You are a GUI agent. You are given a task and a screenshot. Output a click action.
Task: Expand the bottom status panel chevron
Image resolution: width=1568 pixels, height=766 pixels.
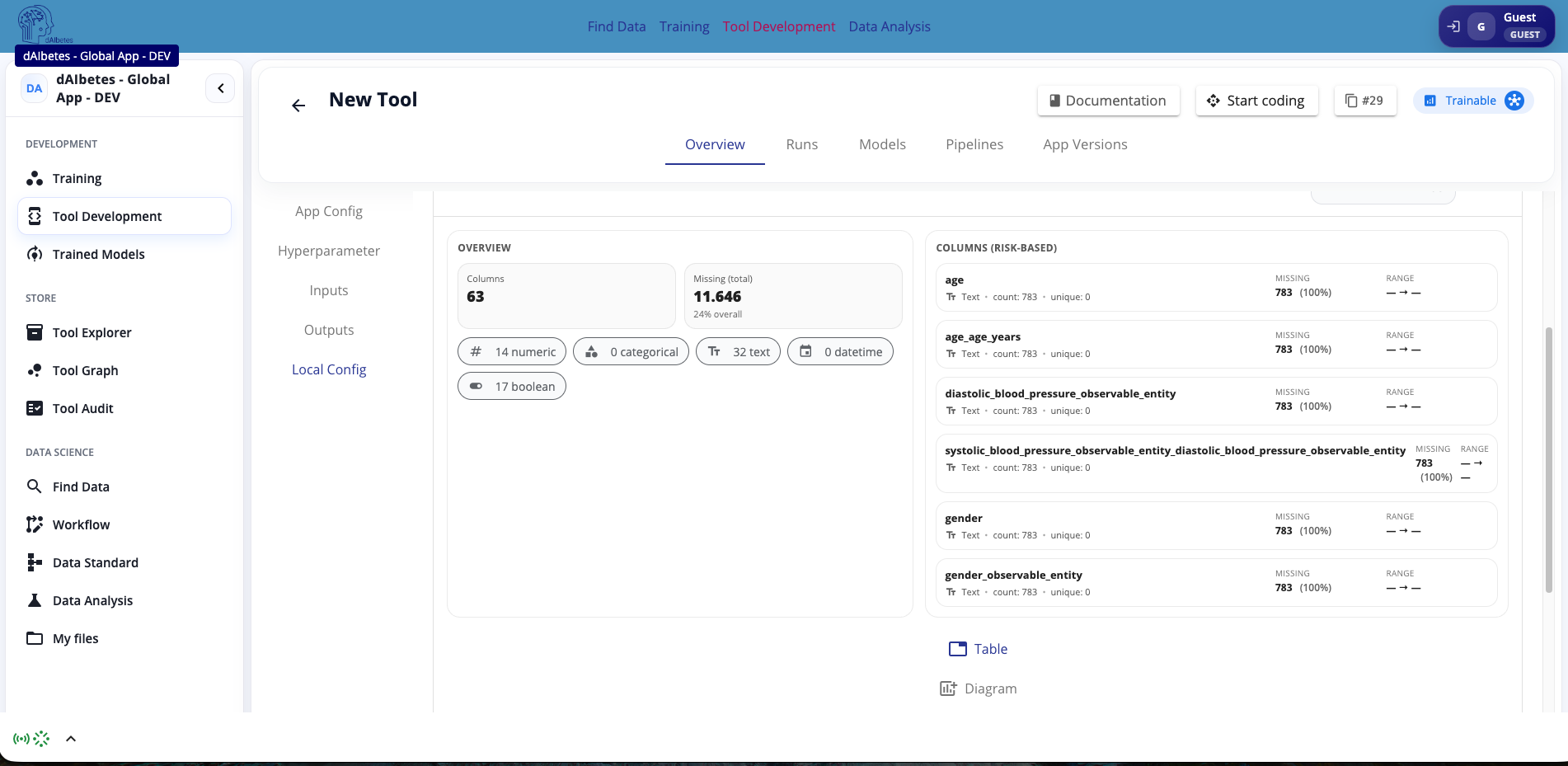[71, 739]
